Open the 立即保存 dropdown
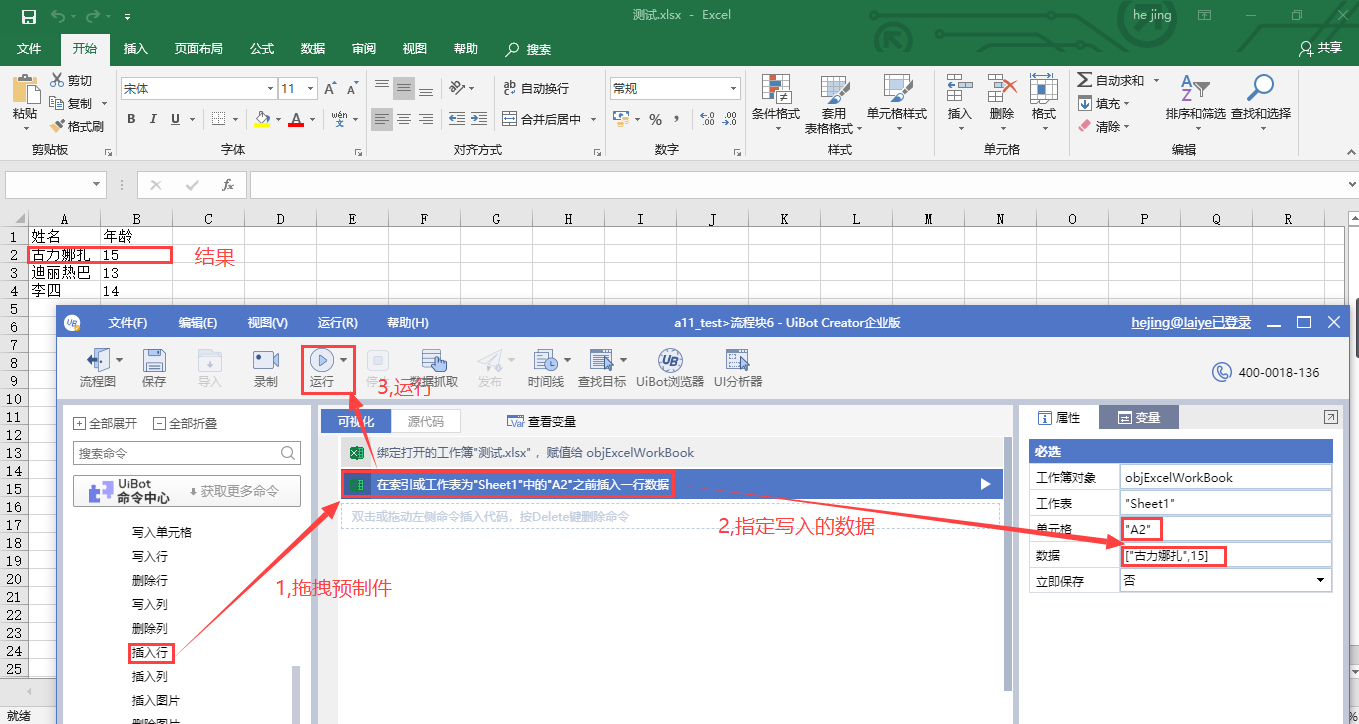1359x724 pixels. click(1320, 581)
